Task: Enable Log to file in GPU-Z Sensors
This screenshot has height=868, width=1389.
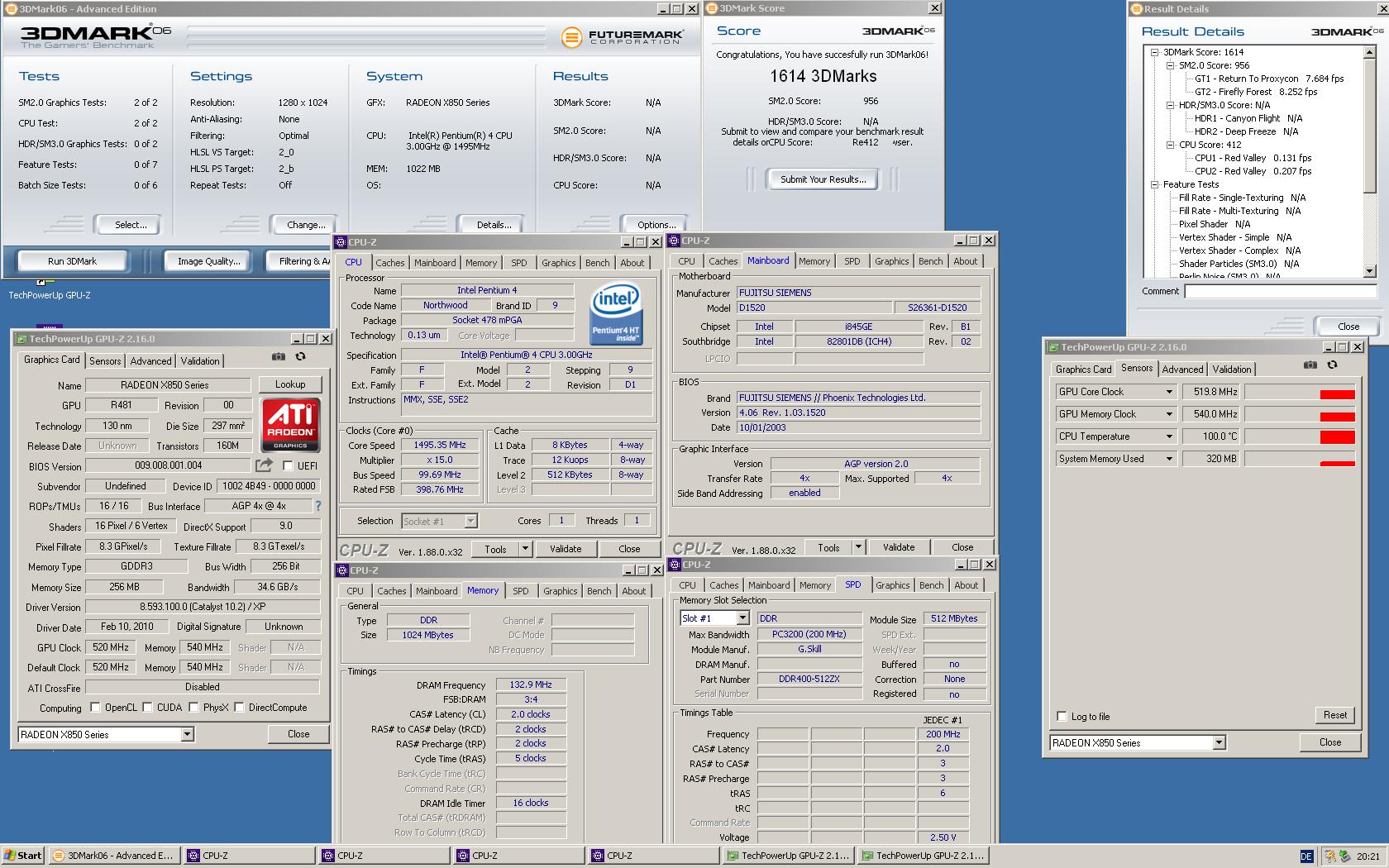Action: (1062, 717)
